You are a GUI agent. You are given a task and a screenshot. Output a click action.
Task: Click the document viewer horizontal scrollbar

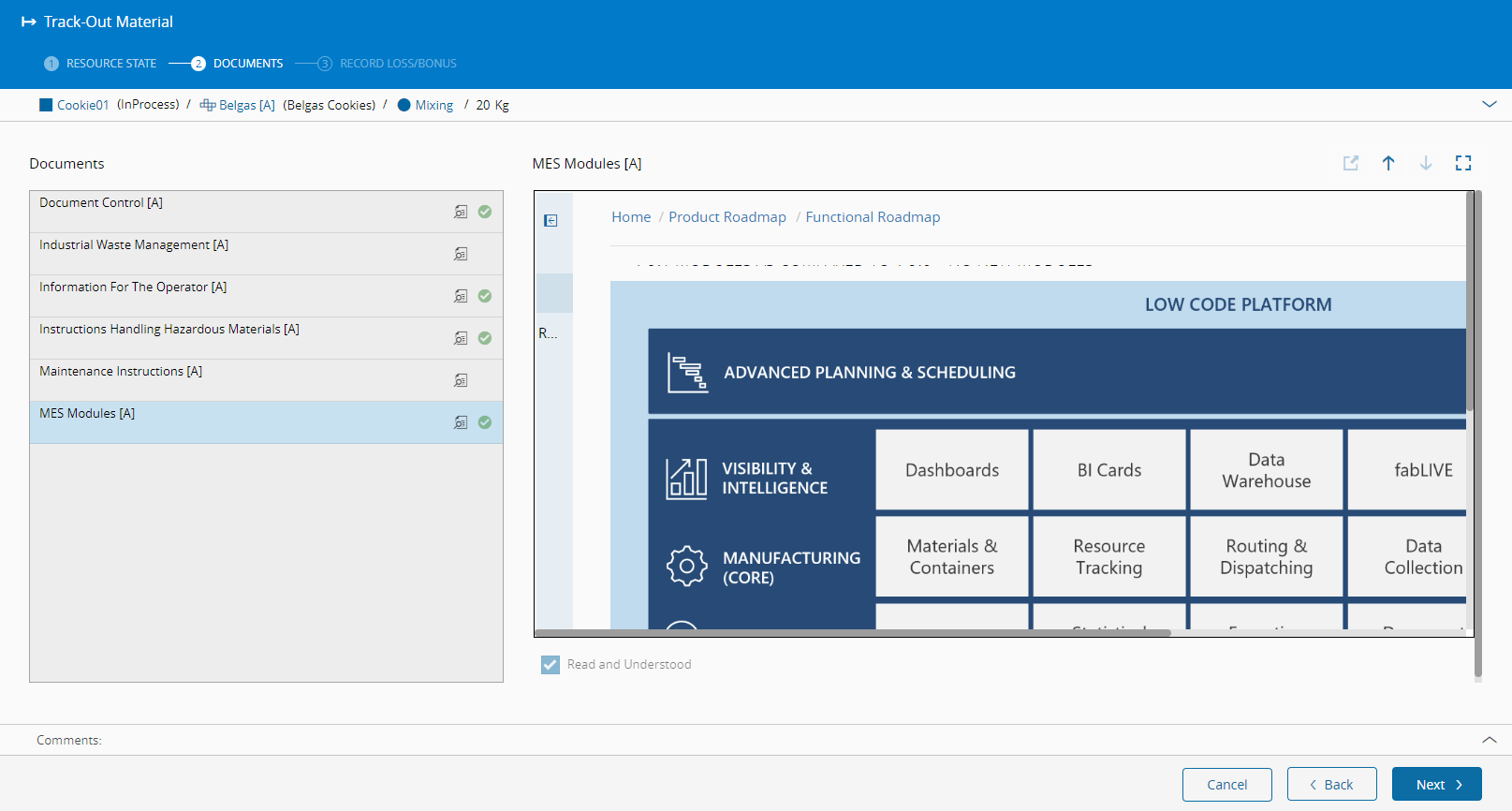(852, 633)
